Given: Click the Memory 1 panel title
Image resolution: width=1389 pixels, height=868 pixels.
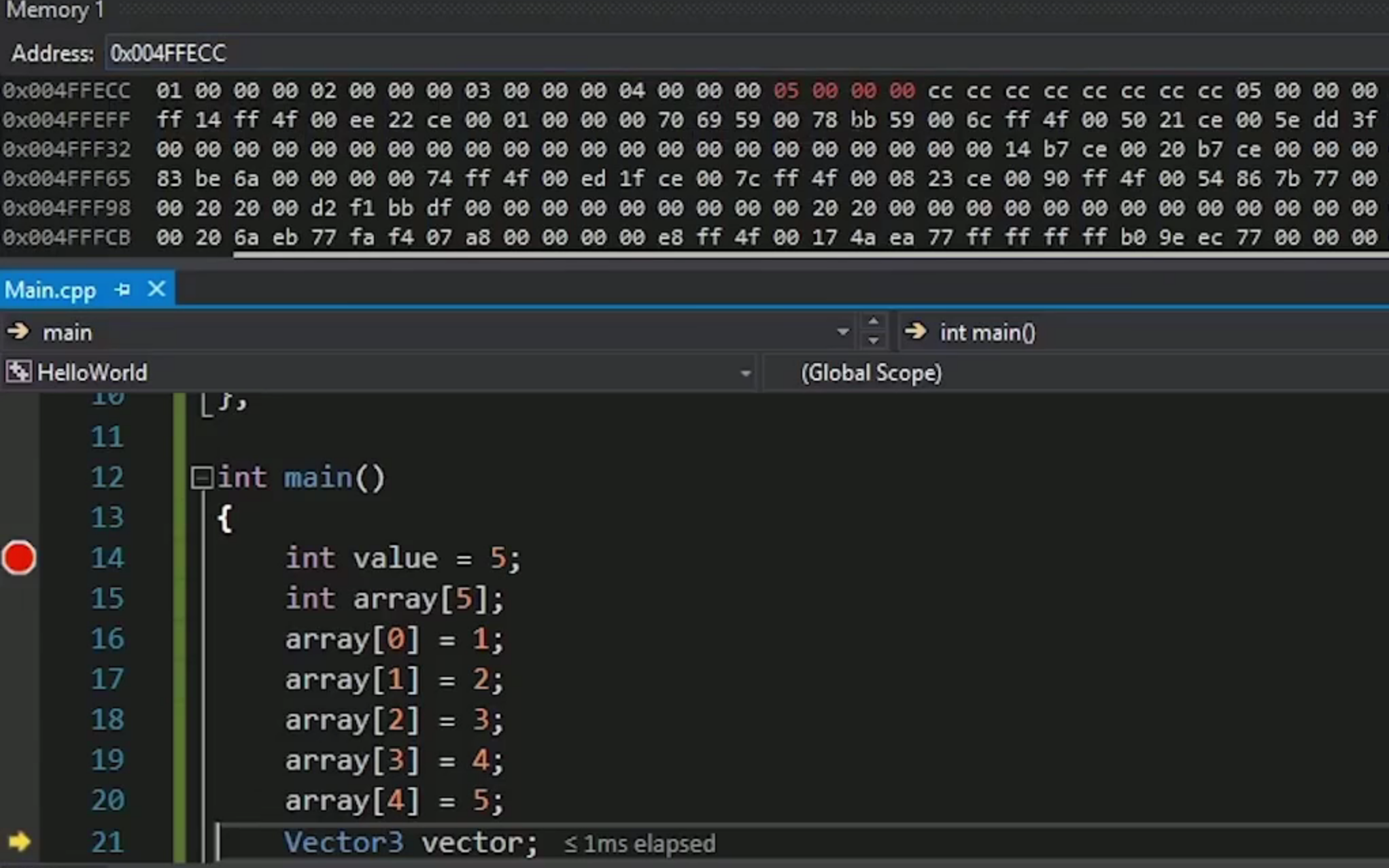Looking at the screenshot, I should 54,11.
